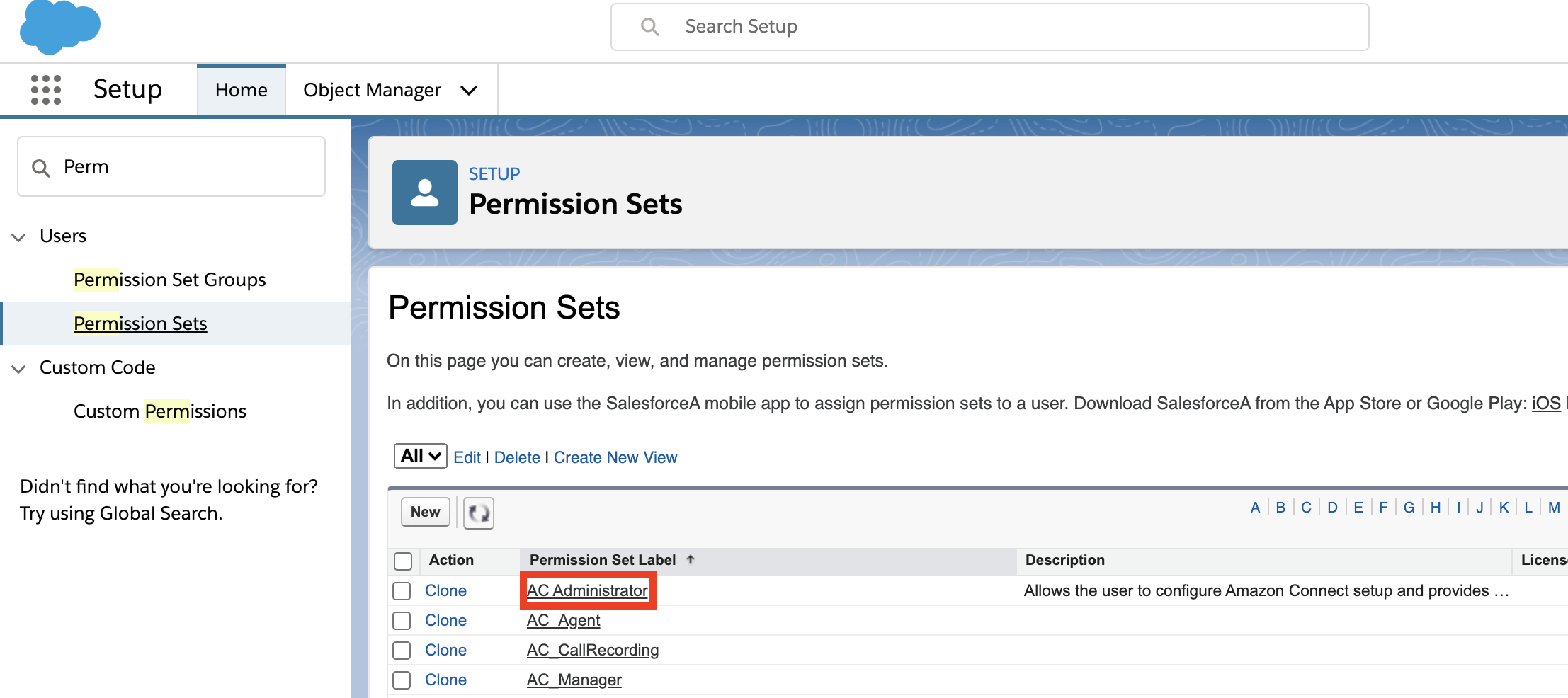The height and width of the screenshot is (698, 1568).
Task: Open the All view dropdown
Action: pos(421,456)
